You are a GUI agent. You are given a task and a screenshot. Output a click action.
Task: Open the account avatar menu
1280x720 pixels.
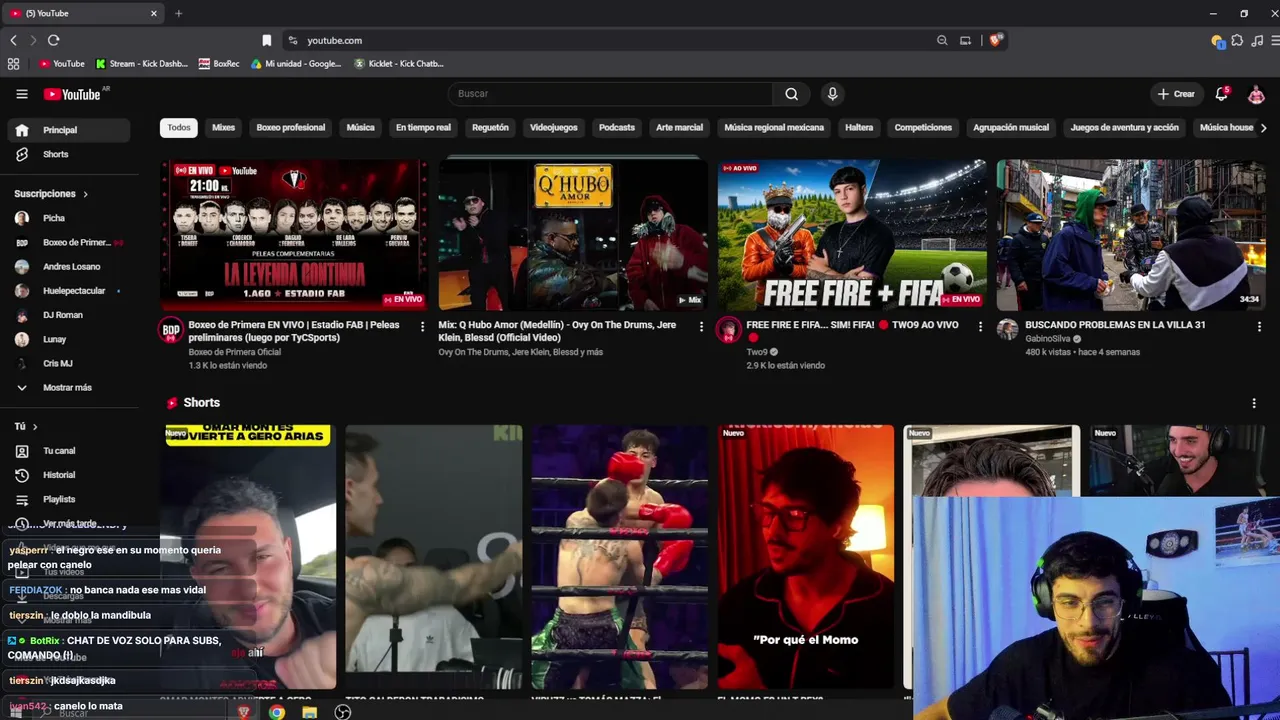1256,94
